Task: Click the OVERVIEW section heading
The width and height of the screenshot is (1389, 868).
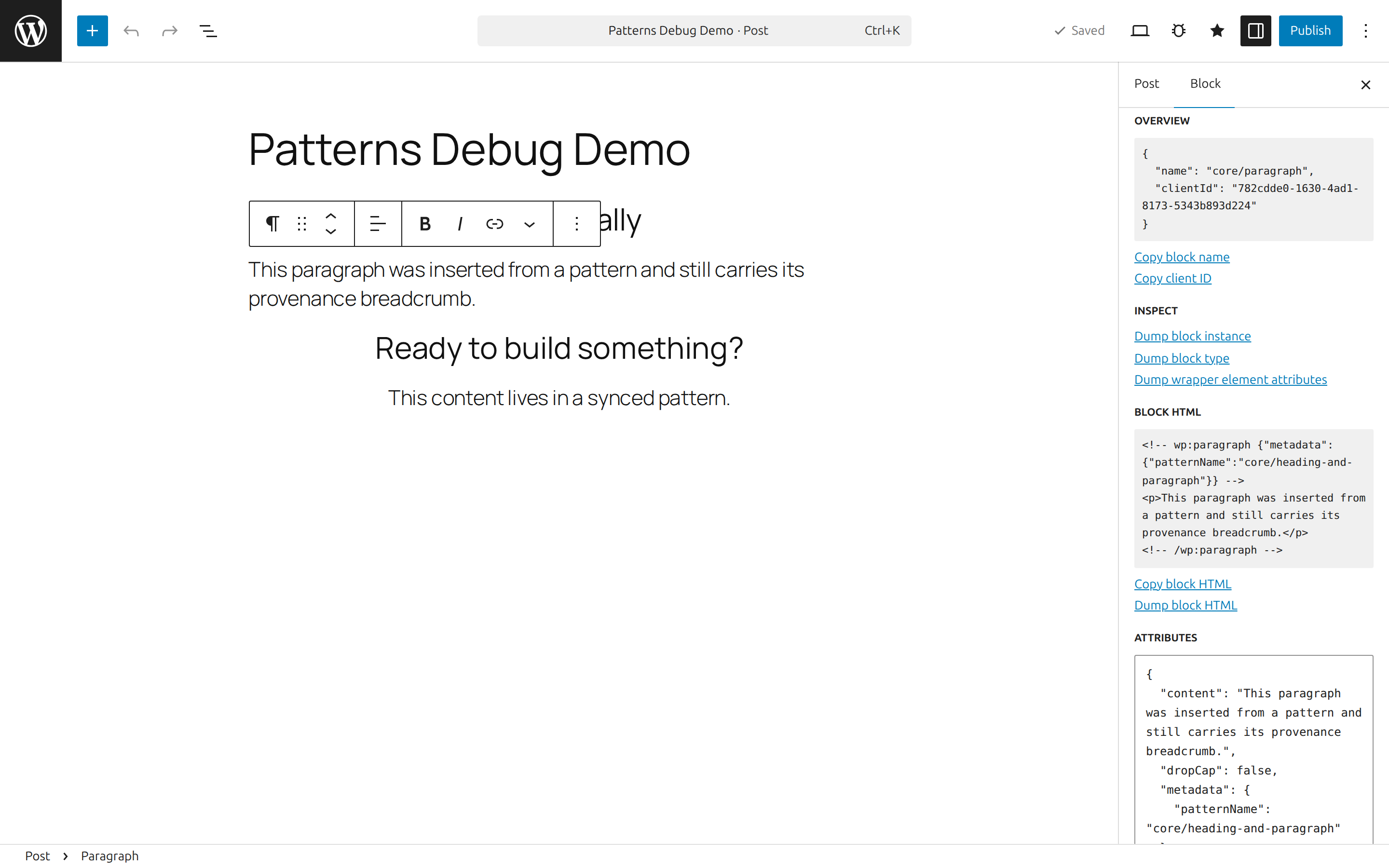Action: [1162, 121]
